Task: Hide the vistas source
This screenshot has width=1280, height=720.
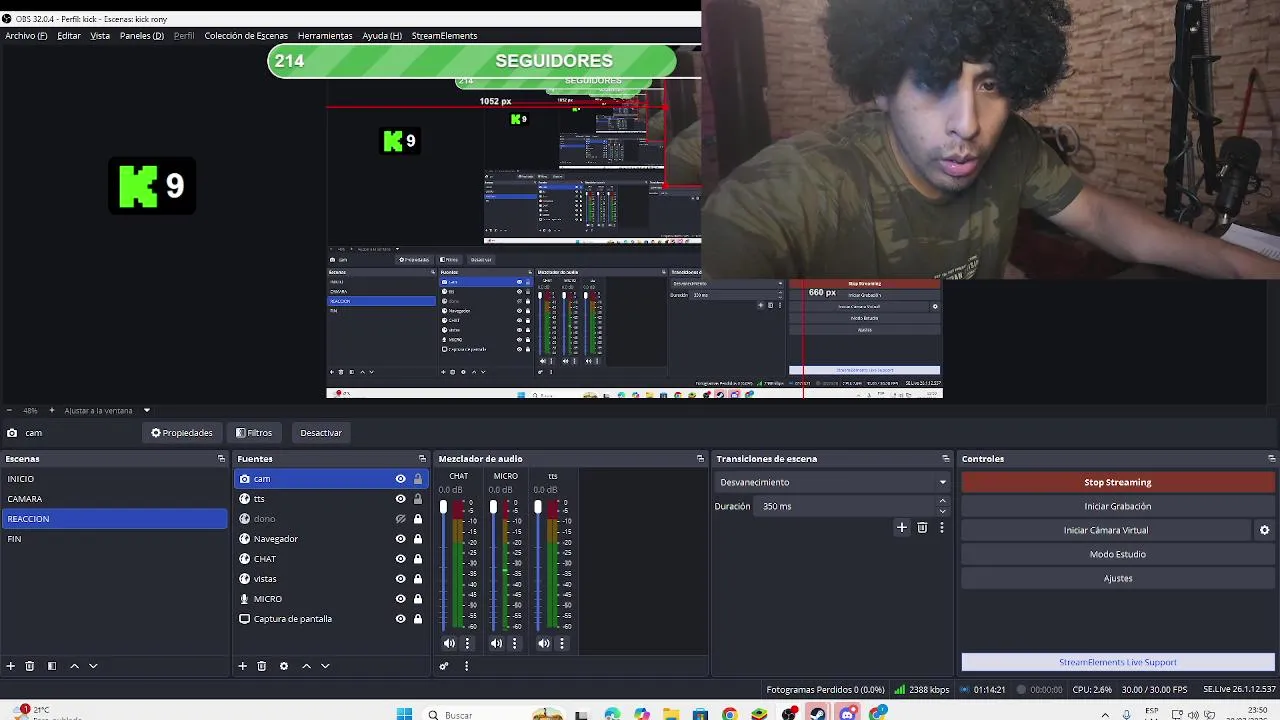Action: tap(400, 579)
